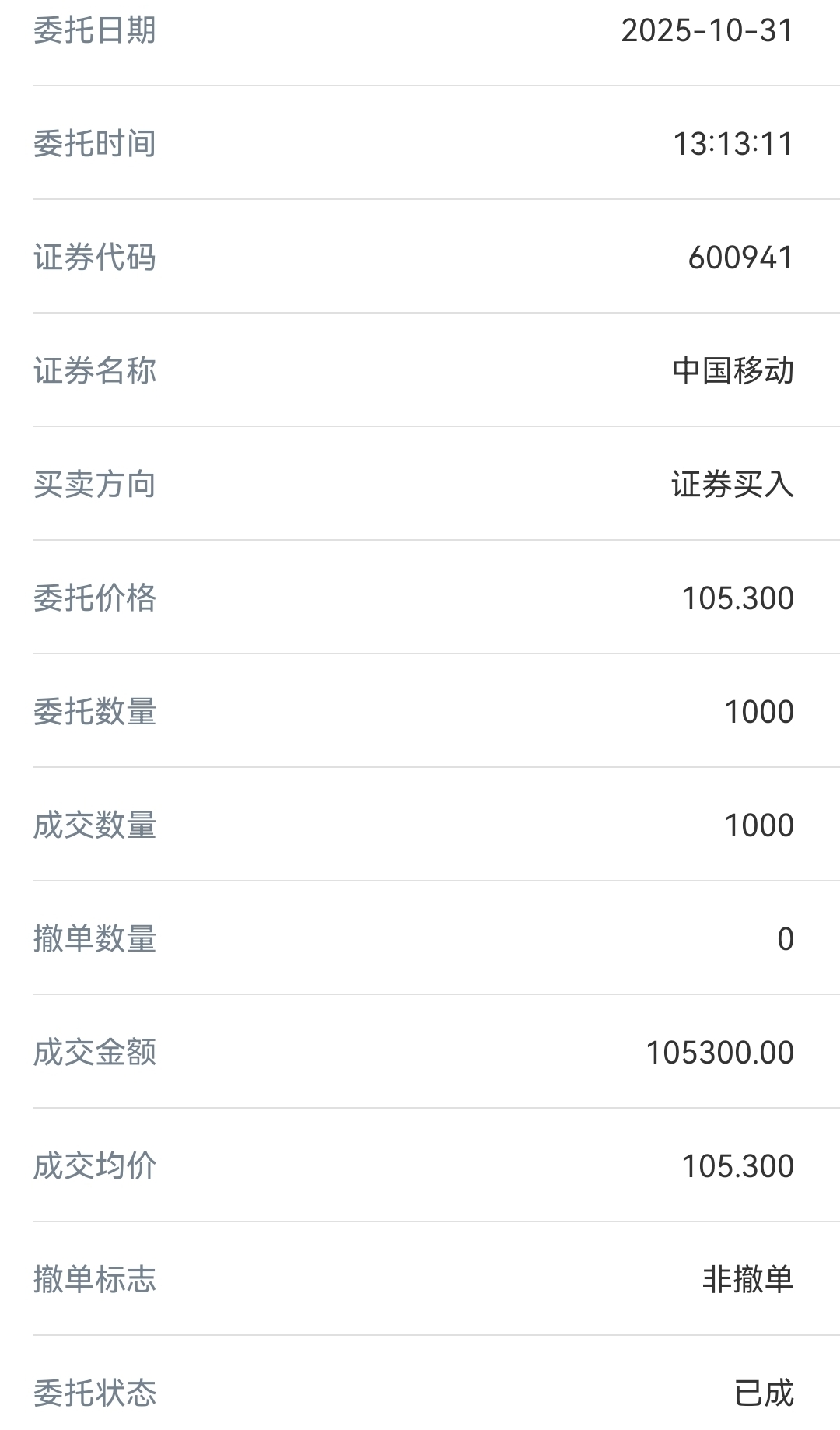Select the 证券名称 row label
The image size is (840, 1430).
click(95, 371)
